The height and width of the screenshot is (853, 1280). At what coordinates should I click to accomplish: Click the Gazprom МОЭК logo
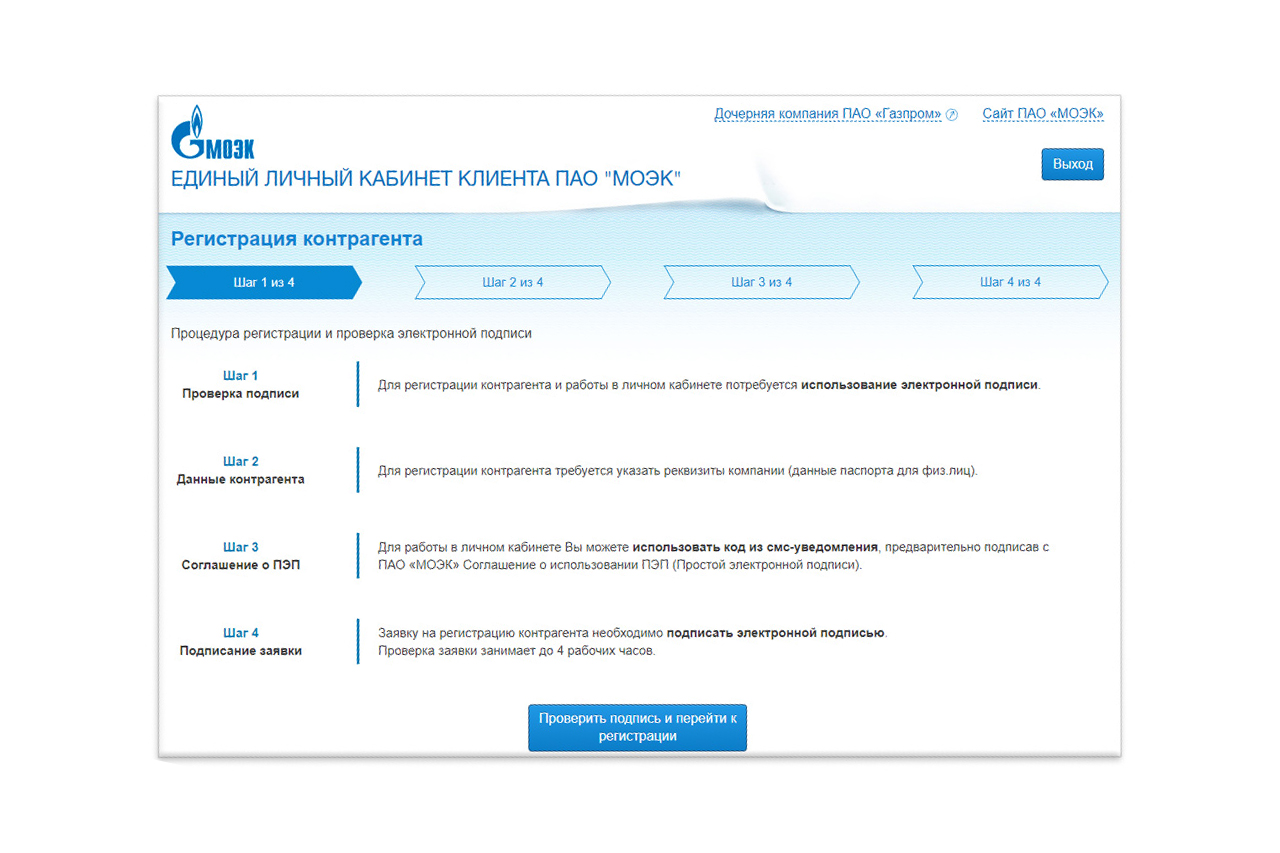[x=212, y=133]
